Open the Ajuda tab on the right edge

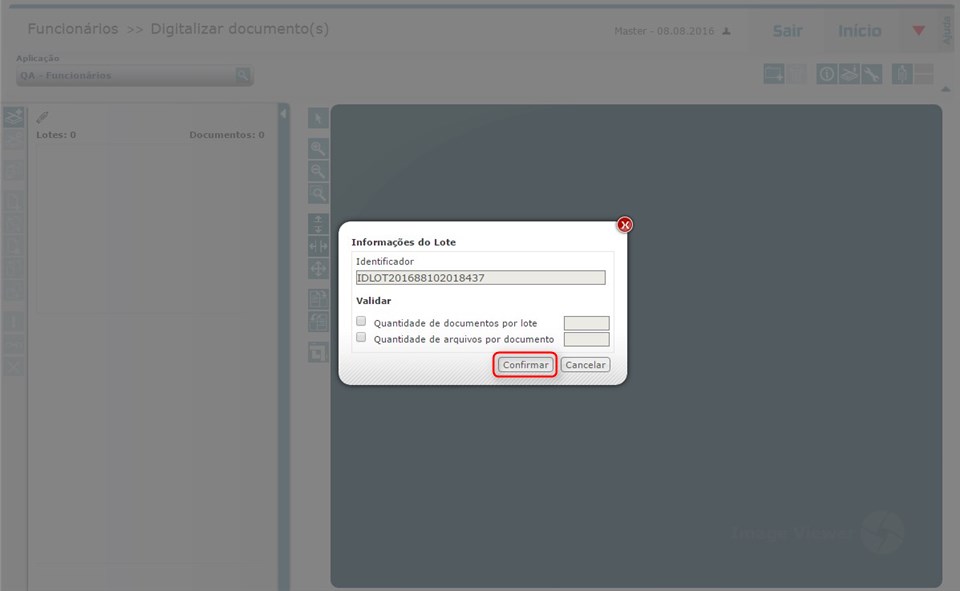coord(946,28)
